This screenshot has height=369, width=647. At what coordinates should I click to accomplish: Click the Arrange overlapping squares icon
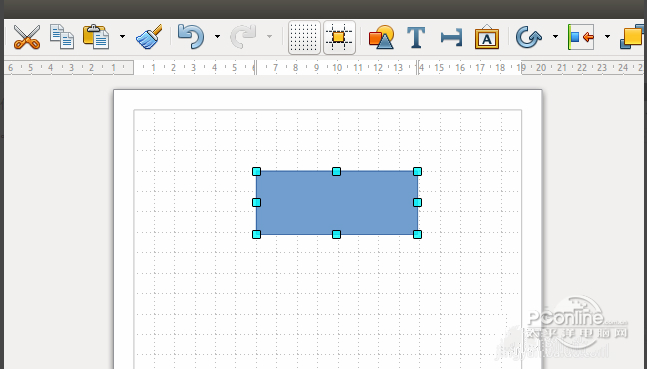[632, 37]
